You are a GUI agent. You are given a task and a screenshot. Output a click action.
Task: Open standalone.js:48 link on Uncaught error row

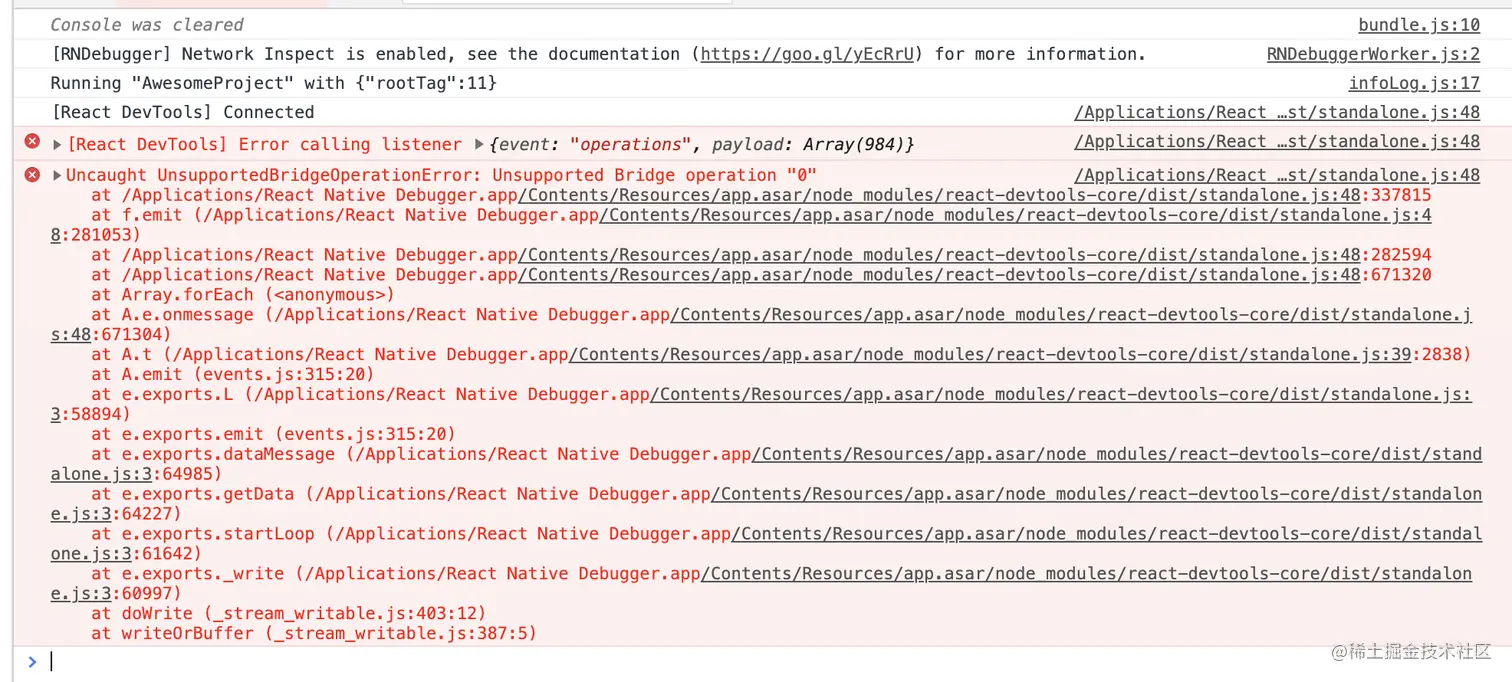(x=1277, y=175)
